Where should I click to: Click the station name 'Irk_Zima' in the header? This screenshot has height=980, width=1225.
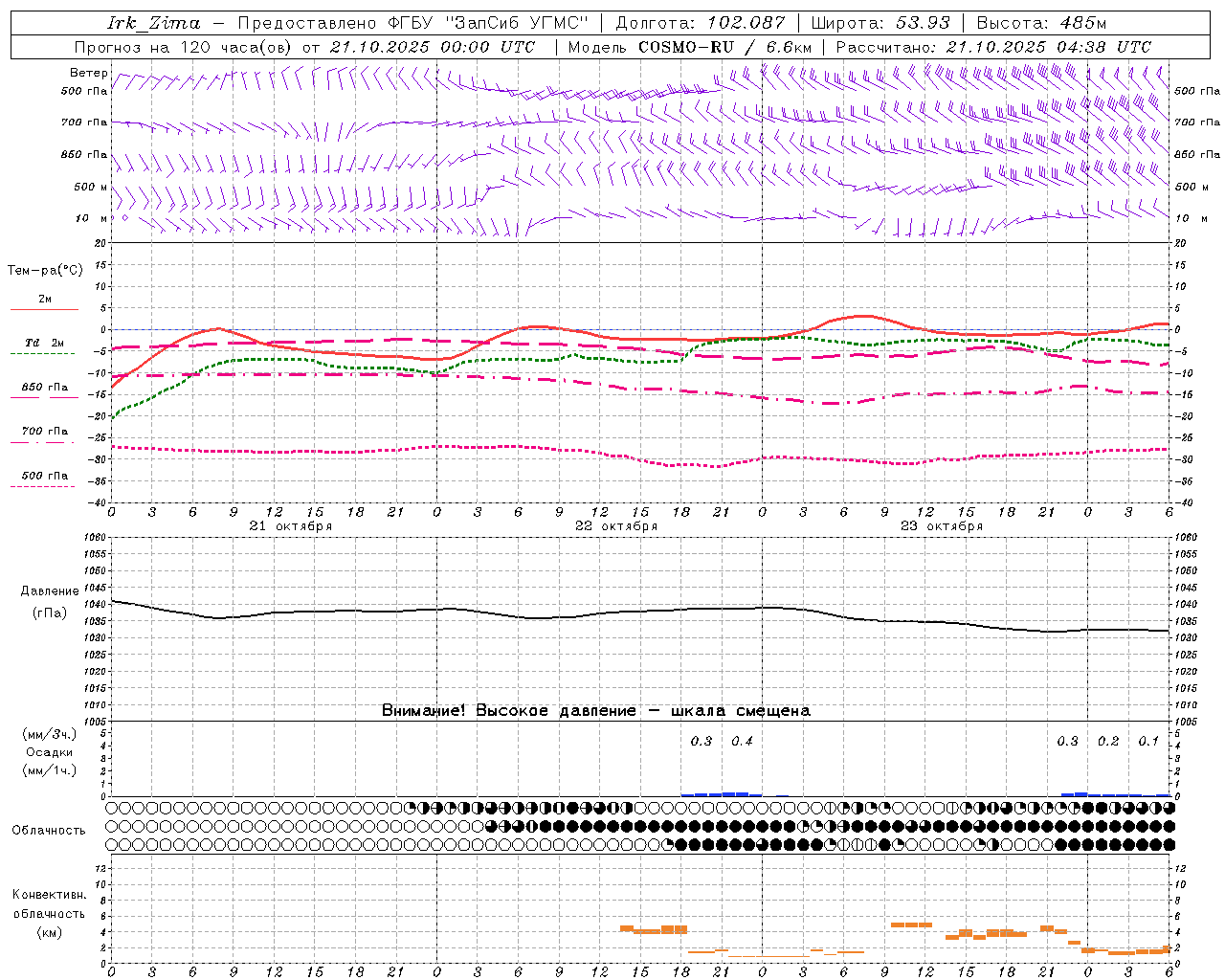pyautogui.click(x=154, y=23)
